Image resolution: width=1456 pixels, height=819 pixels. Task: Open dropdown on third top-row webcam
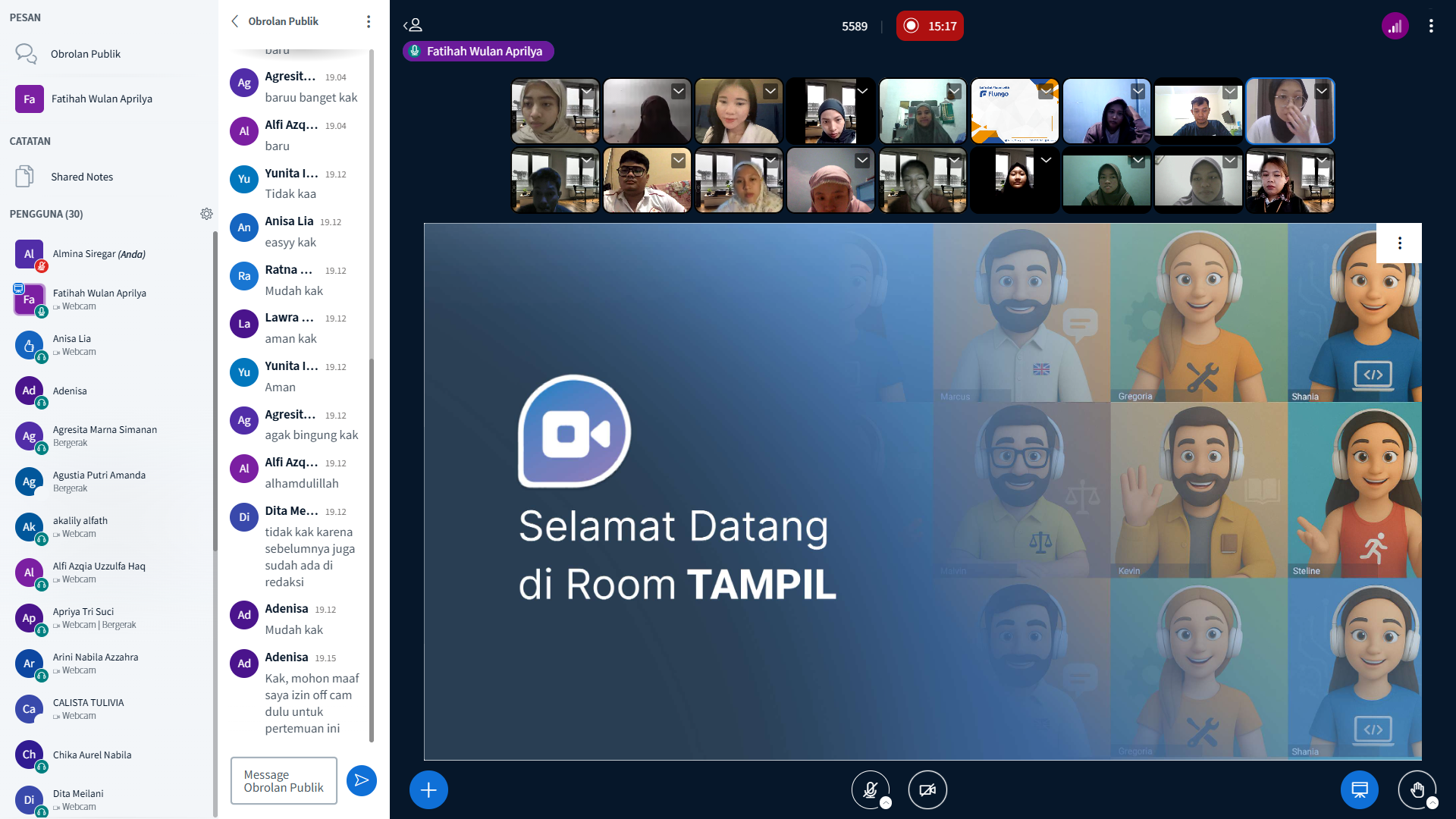(x=770, y=91)
